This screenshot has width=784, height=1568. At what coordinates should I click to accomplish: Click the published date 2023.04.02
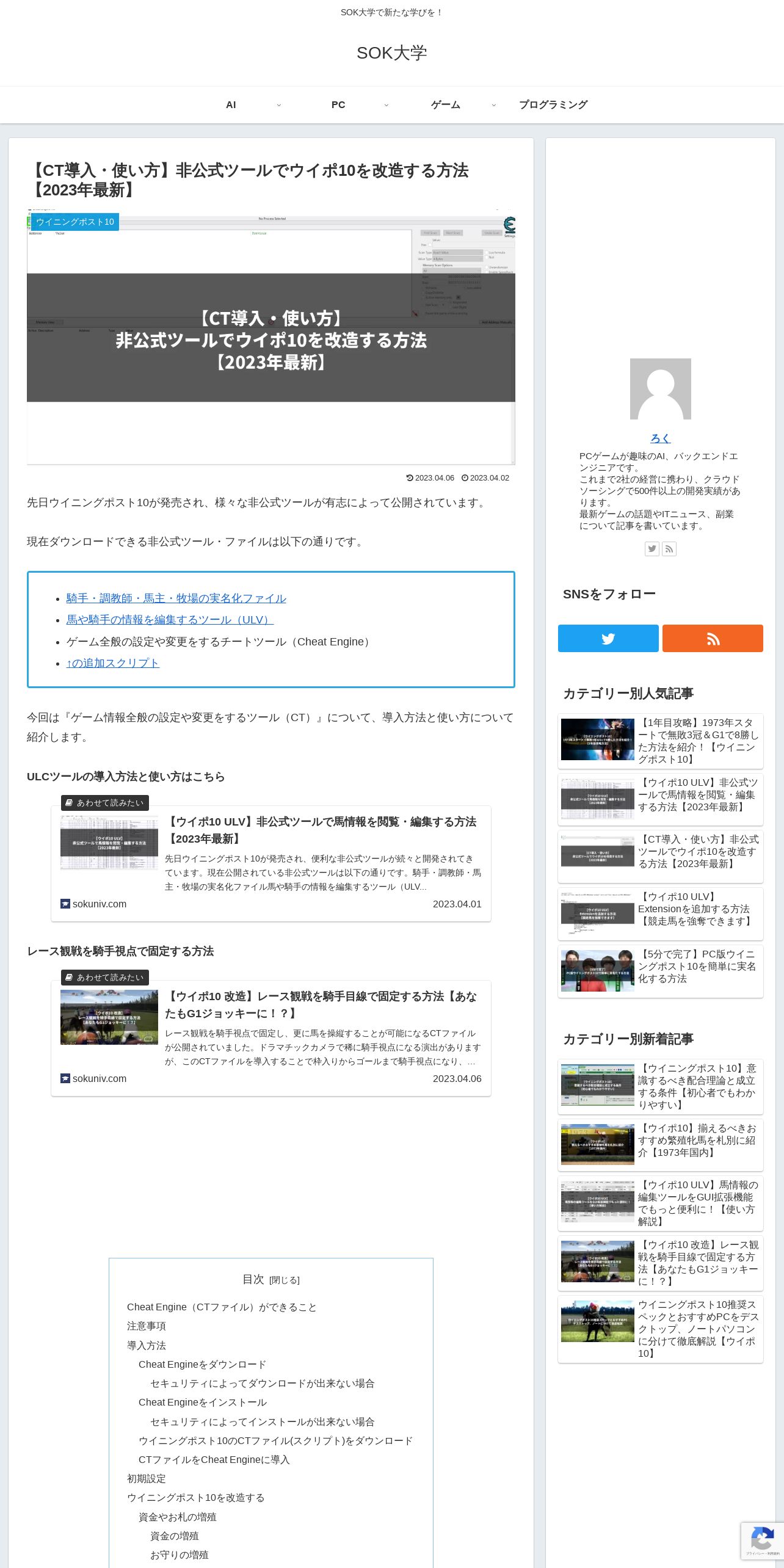(x=485, y=478)
